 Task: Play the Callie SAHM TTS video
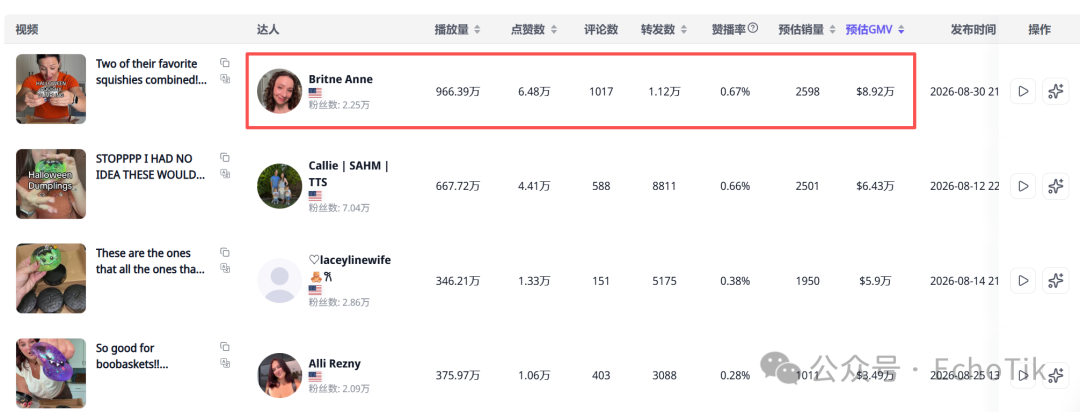(1023, 186)
